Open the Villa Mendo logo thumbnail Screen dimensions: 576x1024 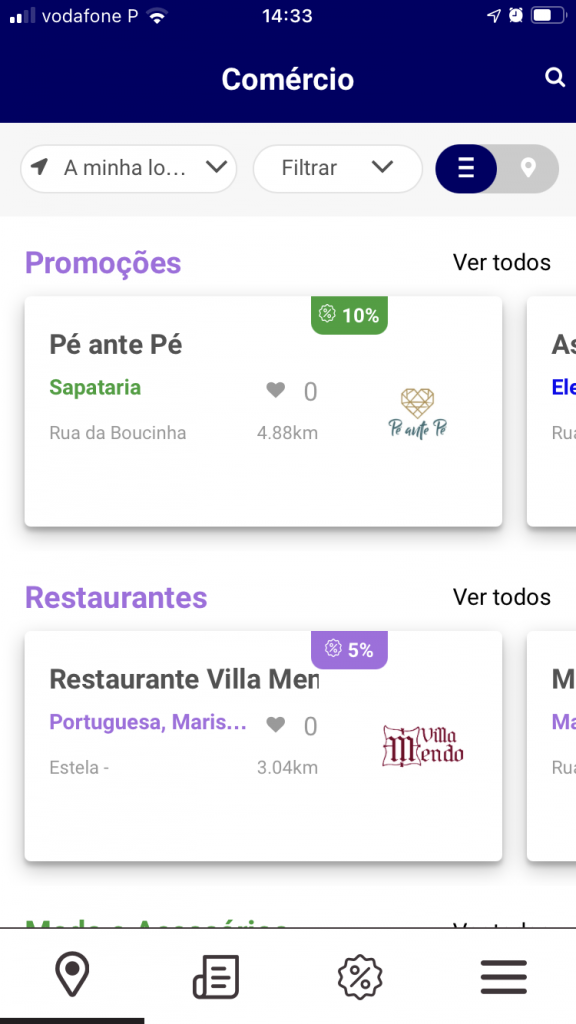coord(423,745)
